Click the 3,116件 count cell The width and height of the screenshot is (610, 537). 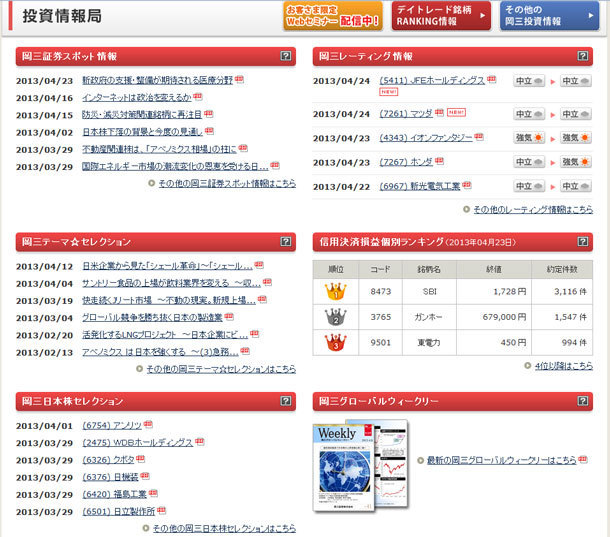pyautogui.click(x=562, y=291)
